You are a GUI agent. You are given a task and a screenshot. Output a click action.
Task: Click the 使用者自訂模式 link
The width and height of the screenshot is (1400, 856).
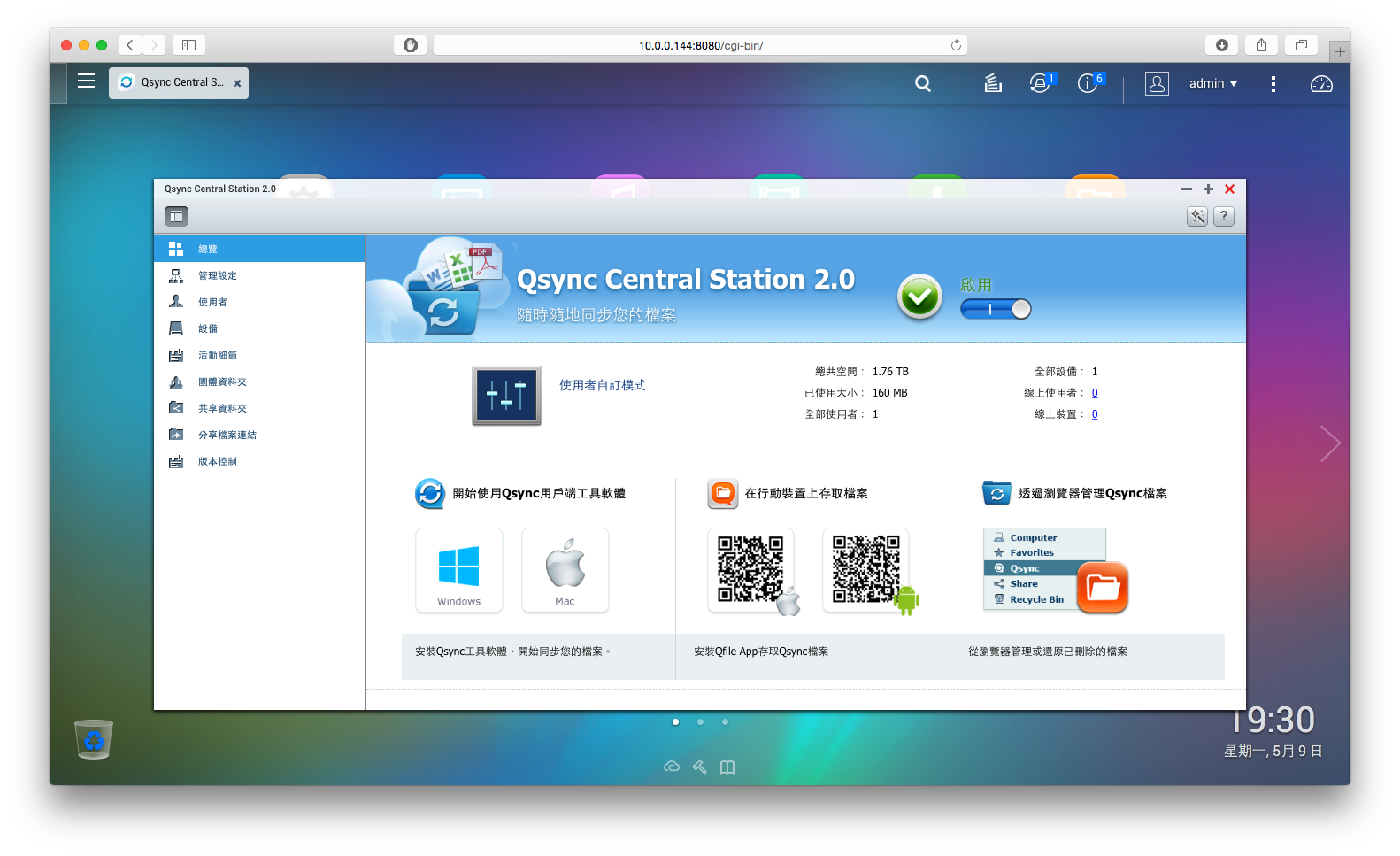603,385
